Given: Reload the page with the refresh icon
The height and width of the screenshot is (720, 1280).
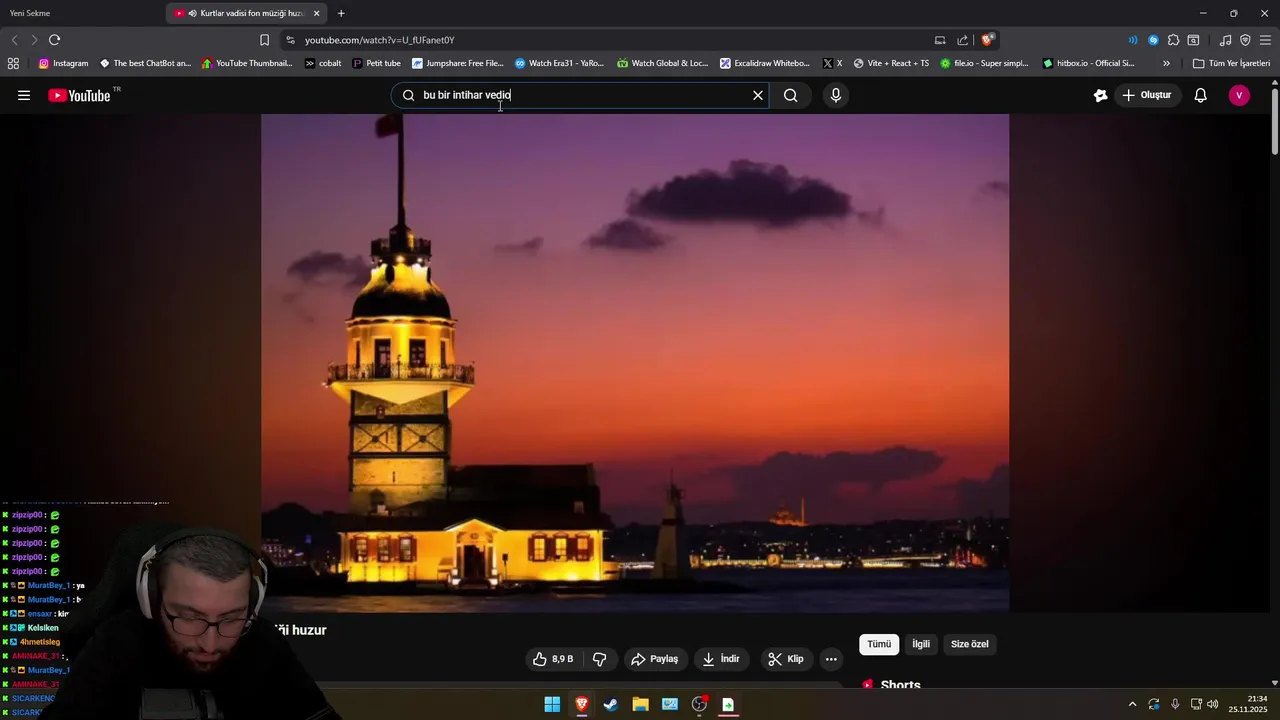Looking at the screenshot, I should pyautogui.click(x=54, y=40).
